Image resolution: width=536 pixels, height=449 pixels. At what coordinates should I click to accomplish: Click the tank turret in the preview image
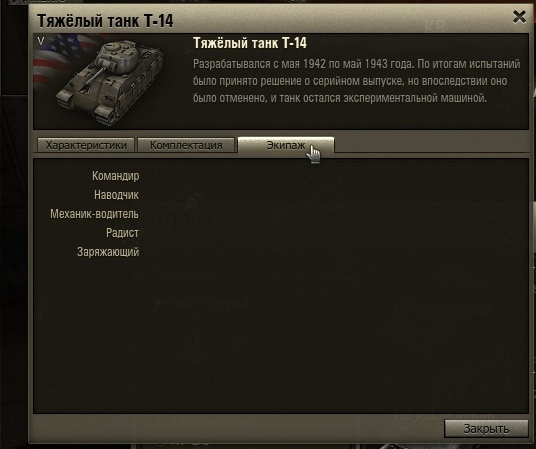[x=120, y=56]
